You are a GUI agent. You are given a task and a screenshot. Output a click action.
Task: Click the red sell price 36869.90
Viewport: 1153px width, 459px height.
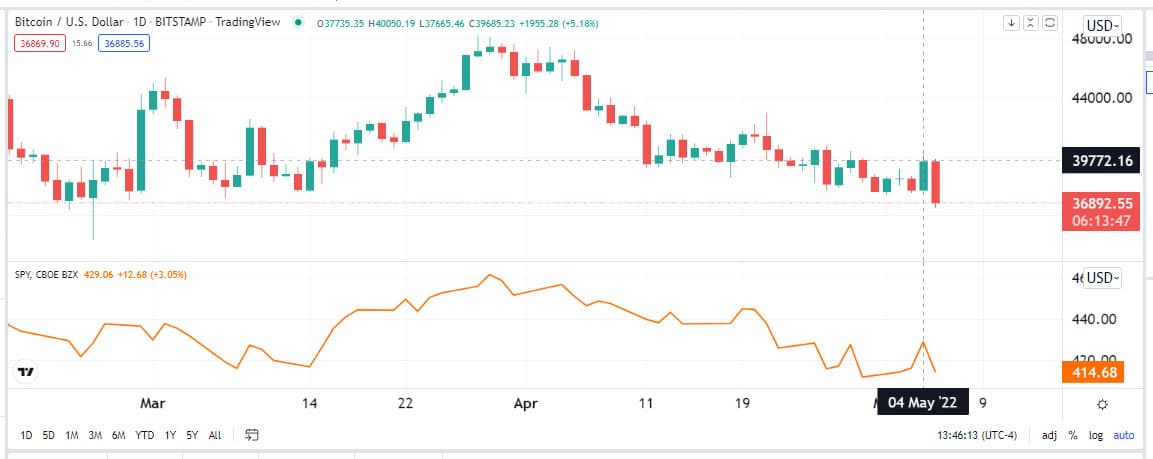[x=40, y=44]
